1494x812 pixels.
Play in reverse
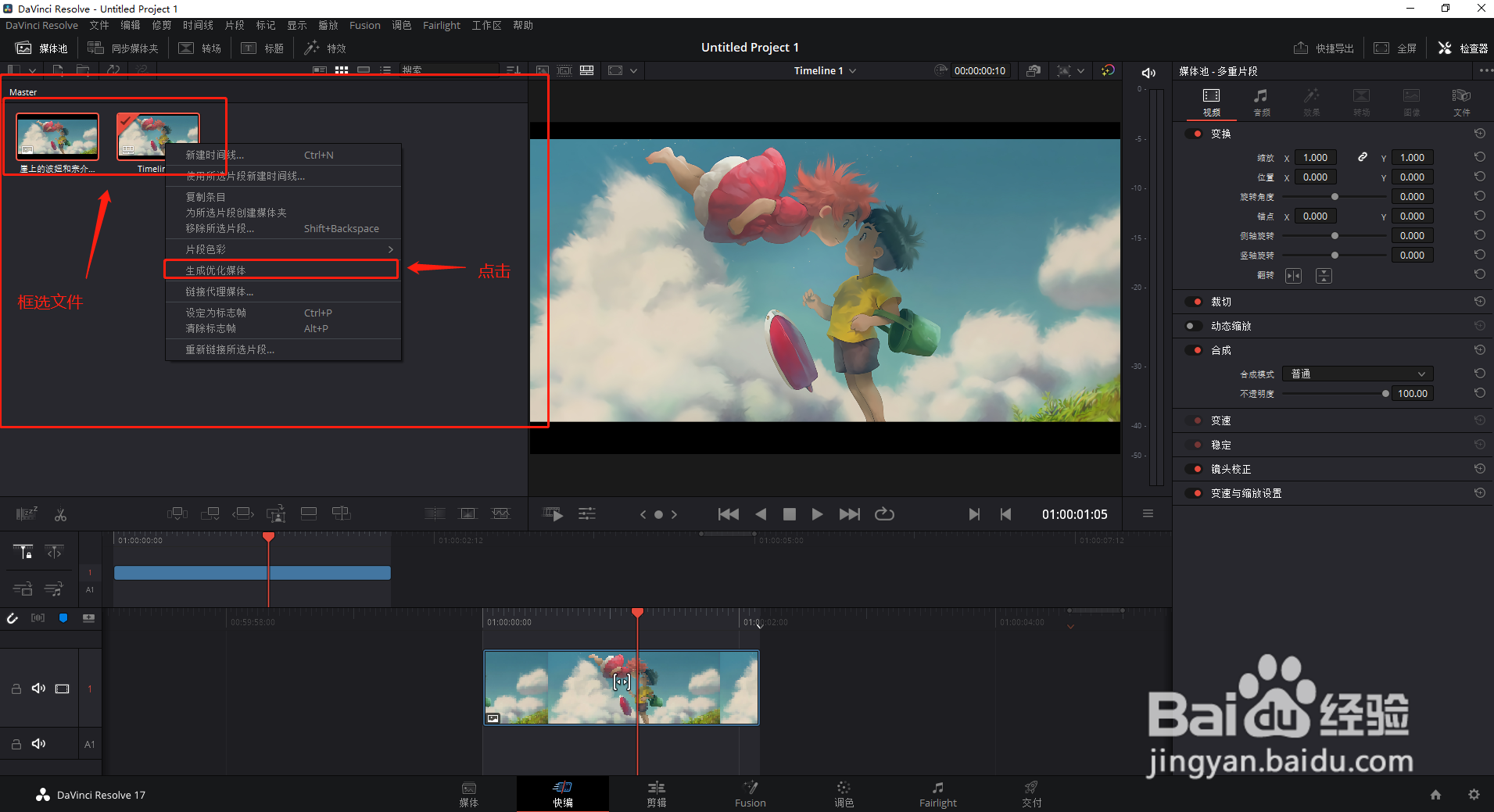[761, 514]
